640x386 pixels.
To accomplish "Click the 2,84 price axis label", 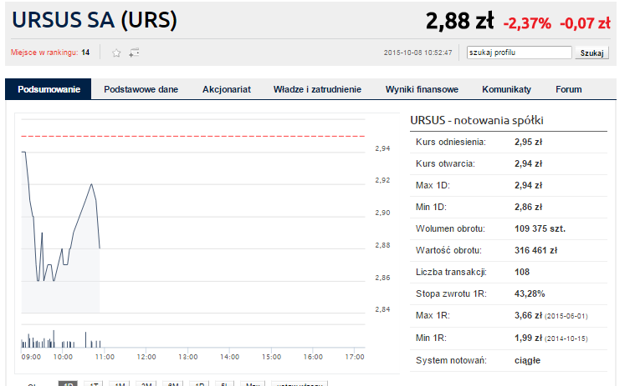I will tap(382, 309).
